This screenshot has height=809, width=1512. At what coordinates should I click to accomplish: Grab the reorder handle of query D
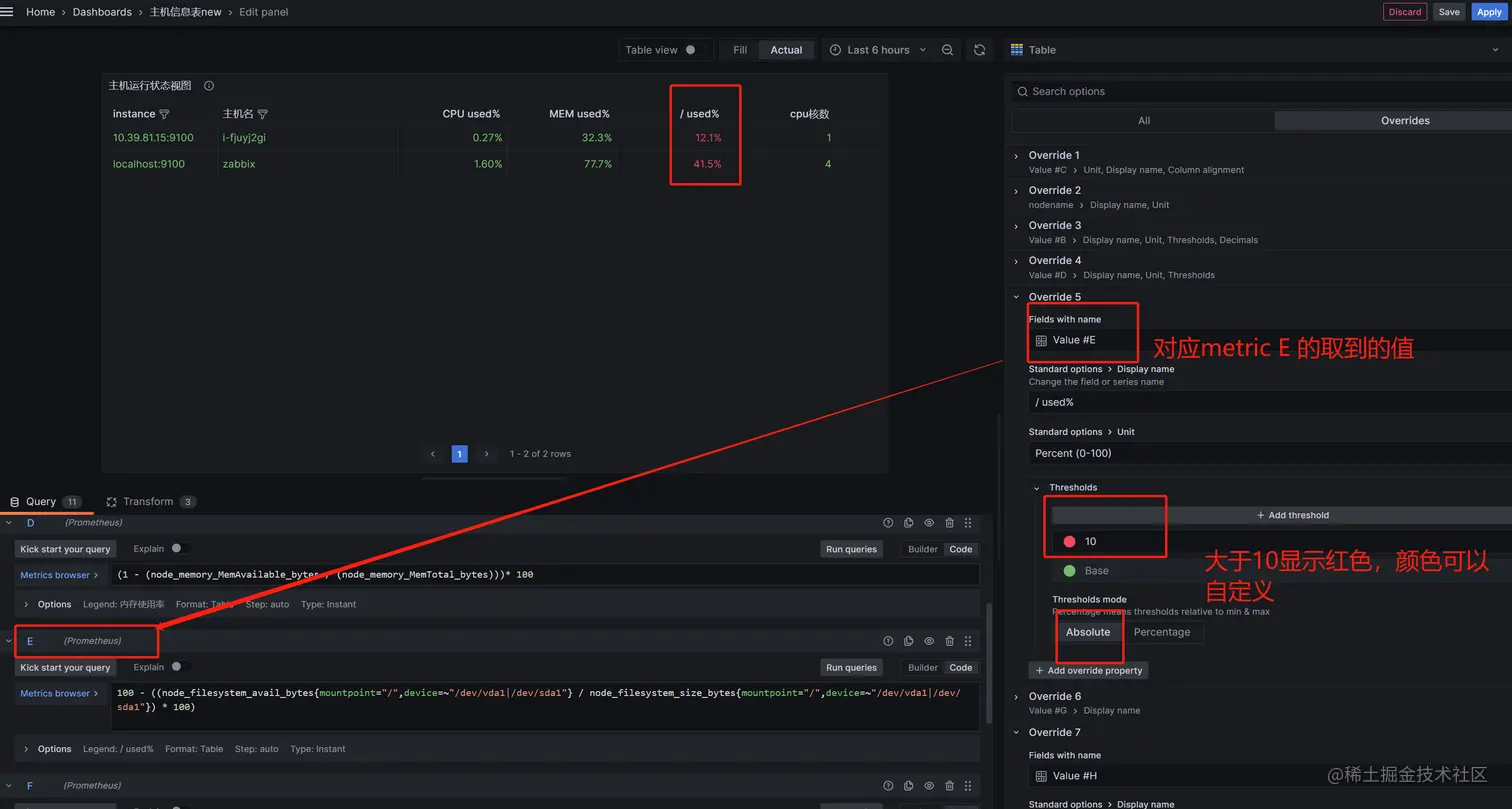[968, 523]
